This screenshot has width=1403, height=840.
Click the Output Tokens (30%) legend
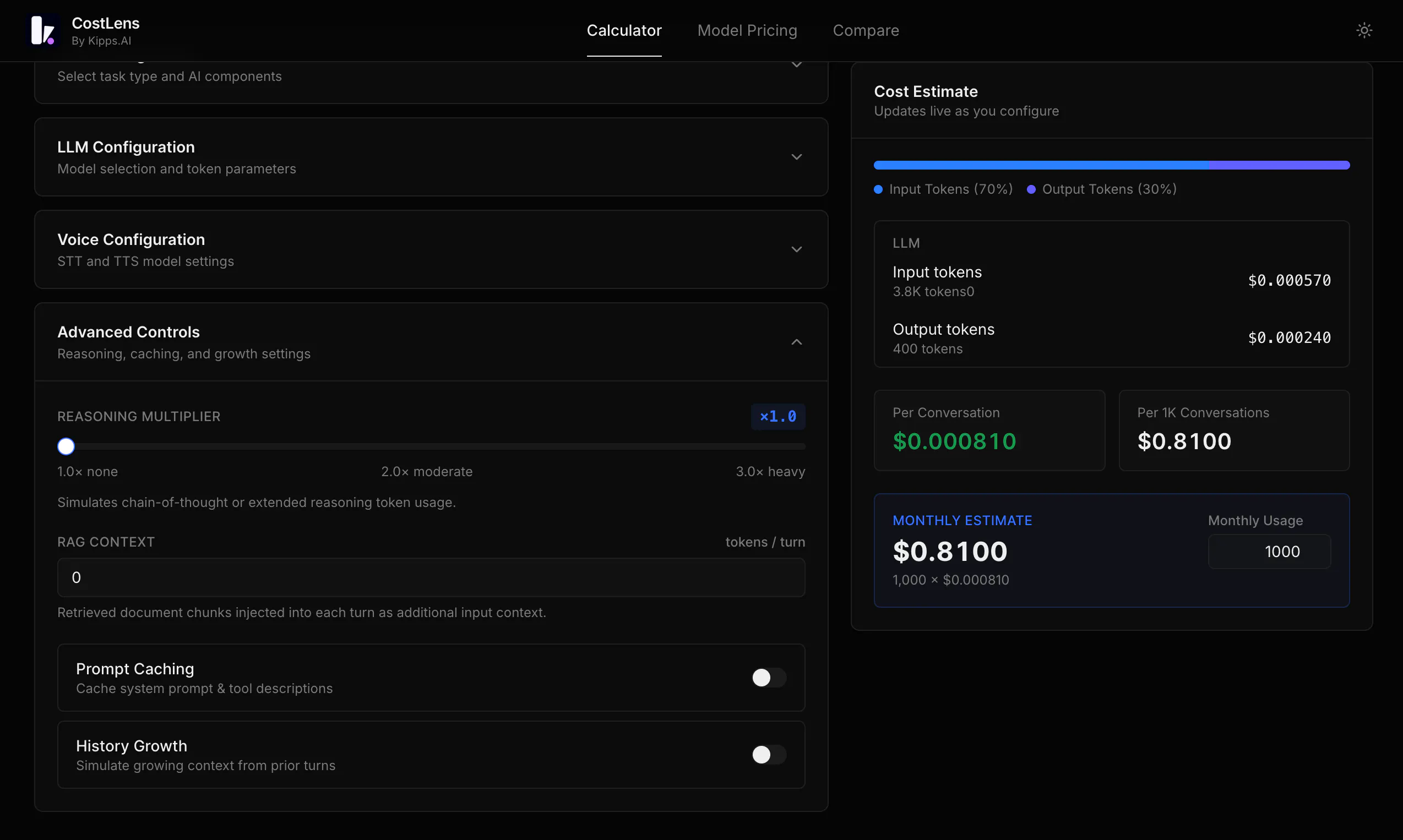pos(1102,189)
